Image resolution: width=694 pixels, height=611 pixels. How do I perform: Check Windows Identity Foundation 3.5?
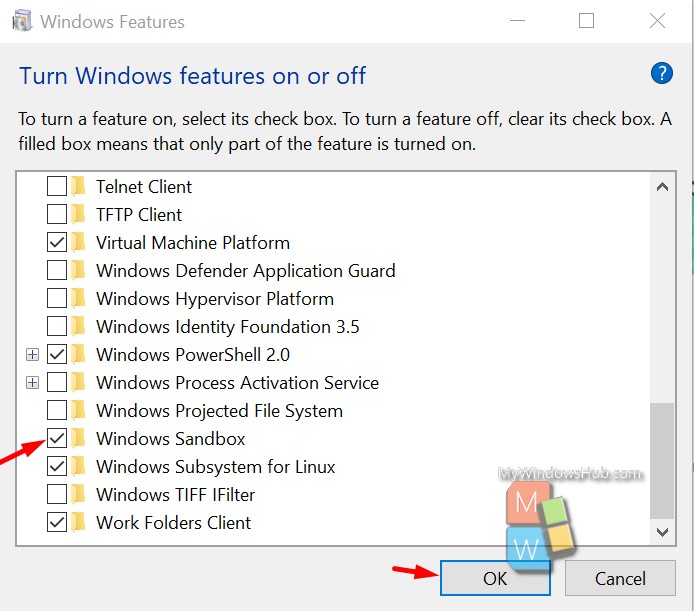pyautogui.click(x=57, y=326)
